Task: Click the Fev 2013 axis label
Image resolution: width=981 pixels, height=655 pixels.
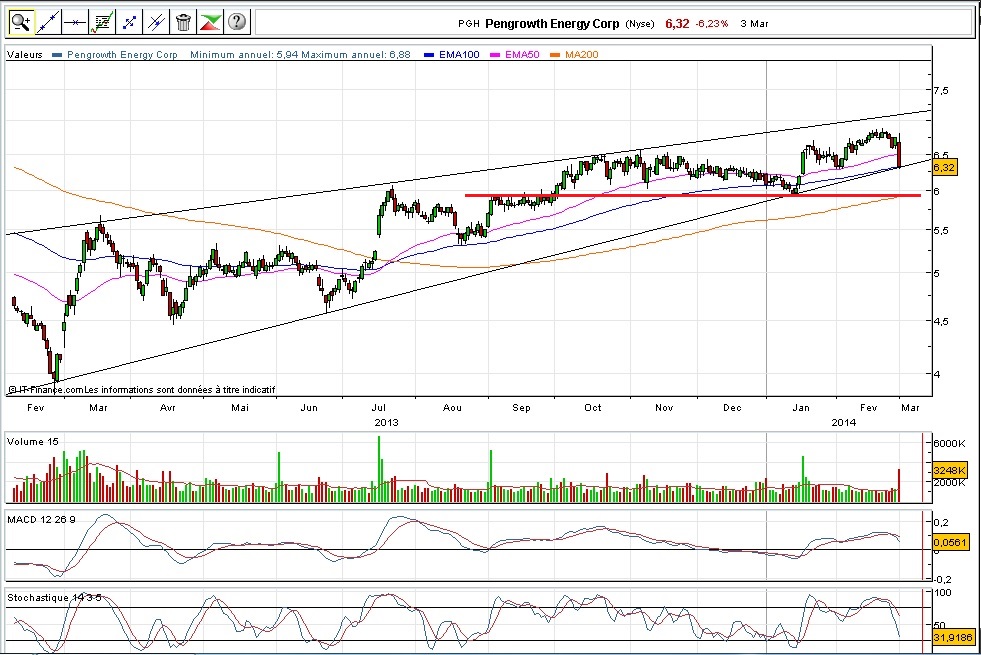Action: point(36,408)
